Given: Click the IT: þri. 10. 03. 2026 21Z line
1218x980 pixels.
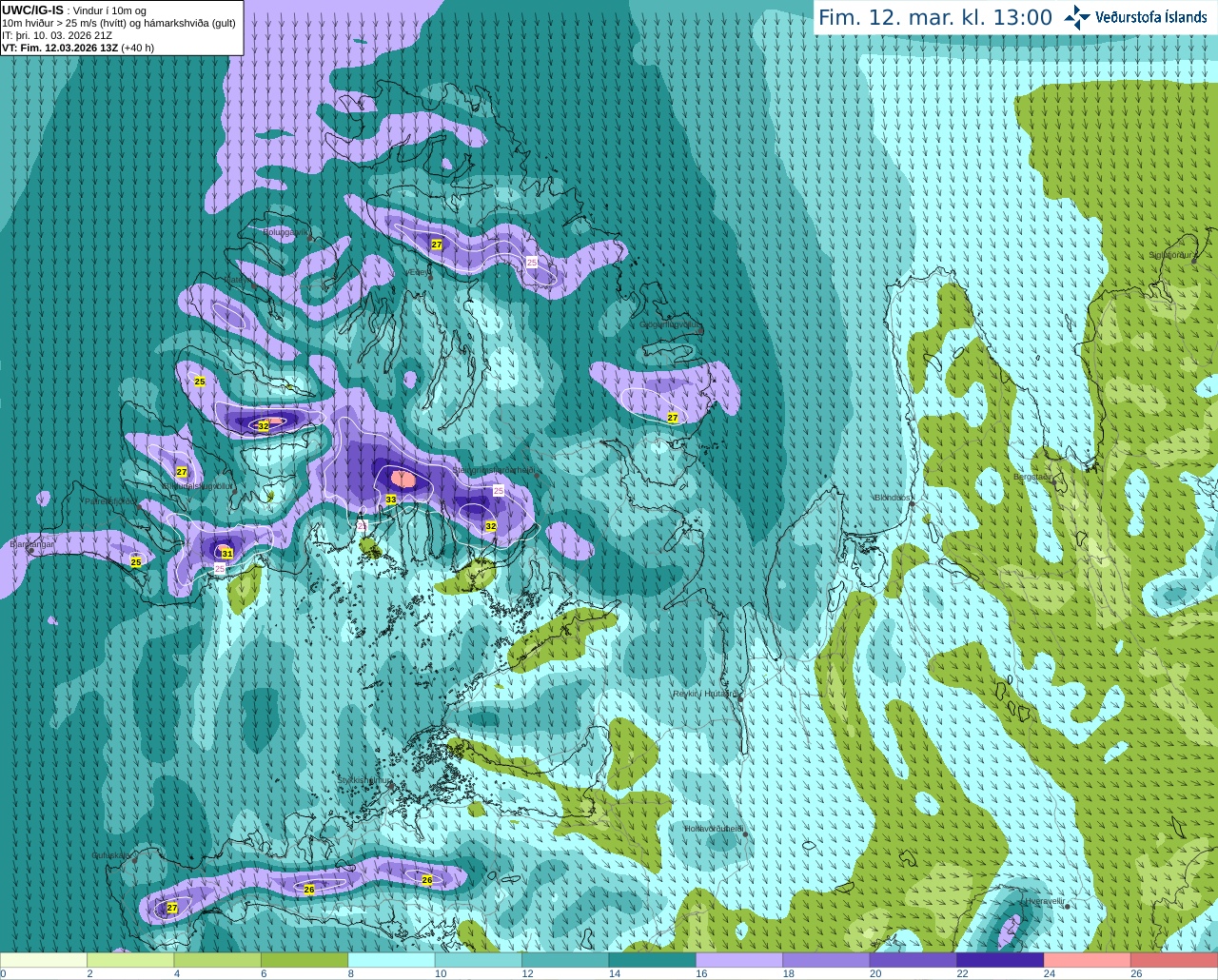Looking at the screenshot, I should 57,35.
